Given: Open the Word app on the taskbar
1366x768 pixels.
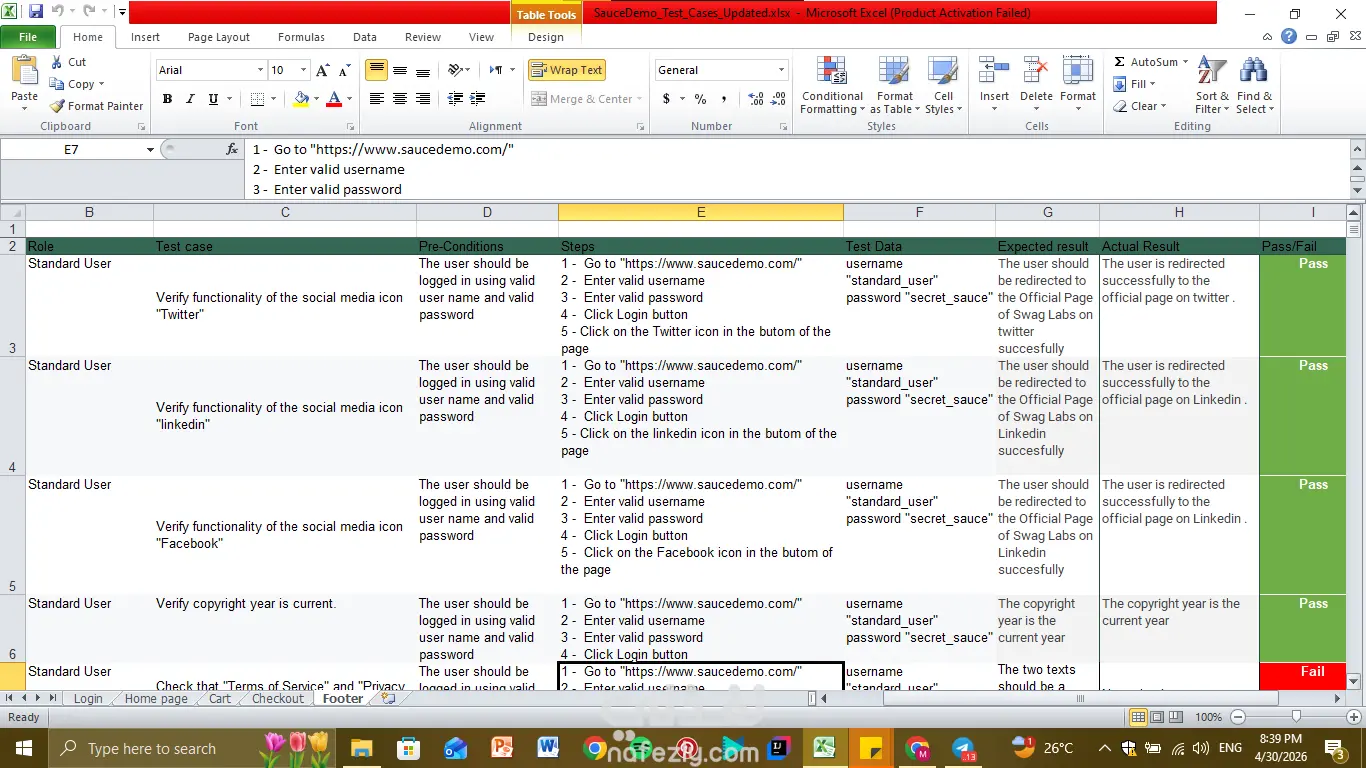Looking at the screenshot, I should pos(548,748).
